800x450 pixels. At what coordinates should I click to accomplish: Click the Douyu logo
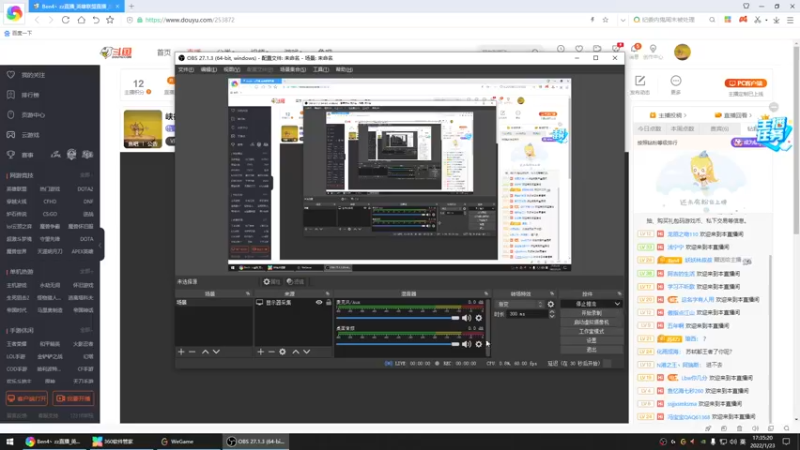click(116, 52)
